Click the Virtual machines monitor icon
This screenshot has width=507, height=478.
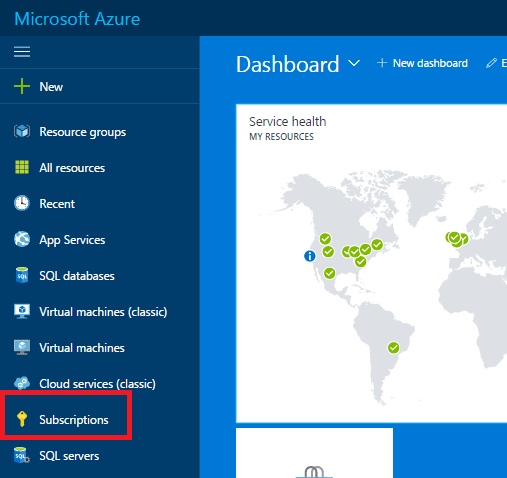[22, 347]
